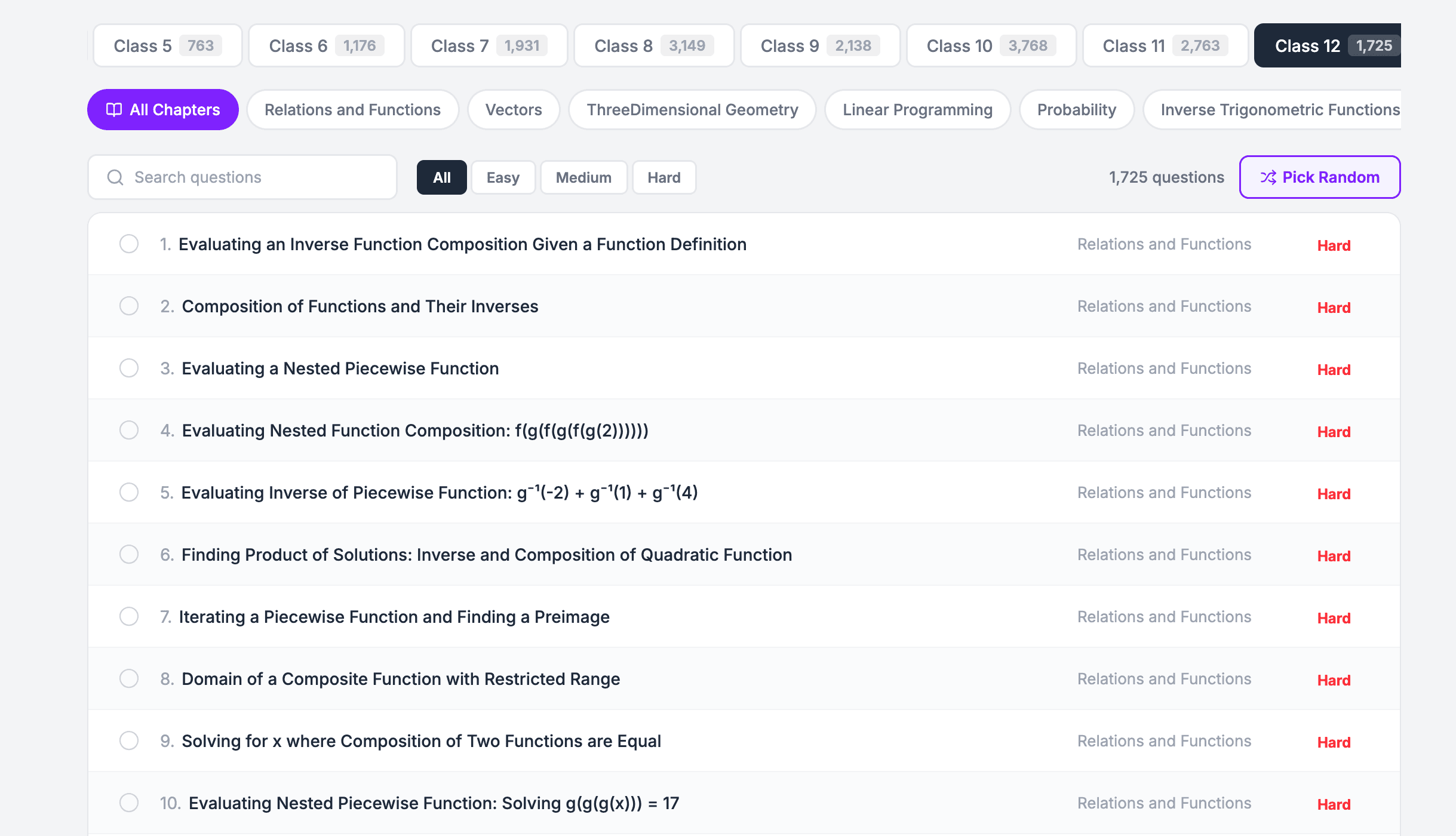Screen dimensions: 1456x836
Task: Open the Linear Programming chapter
Action: point(917,109)
